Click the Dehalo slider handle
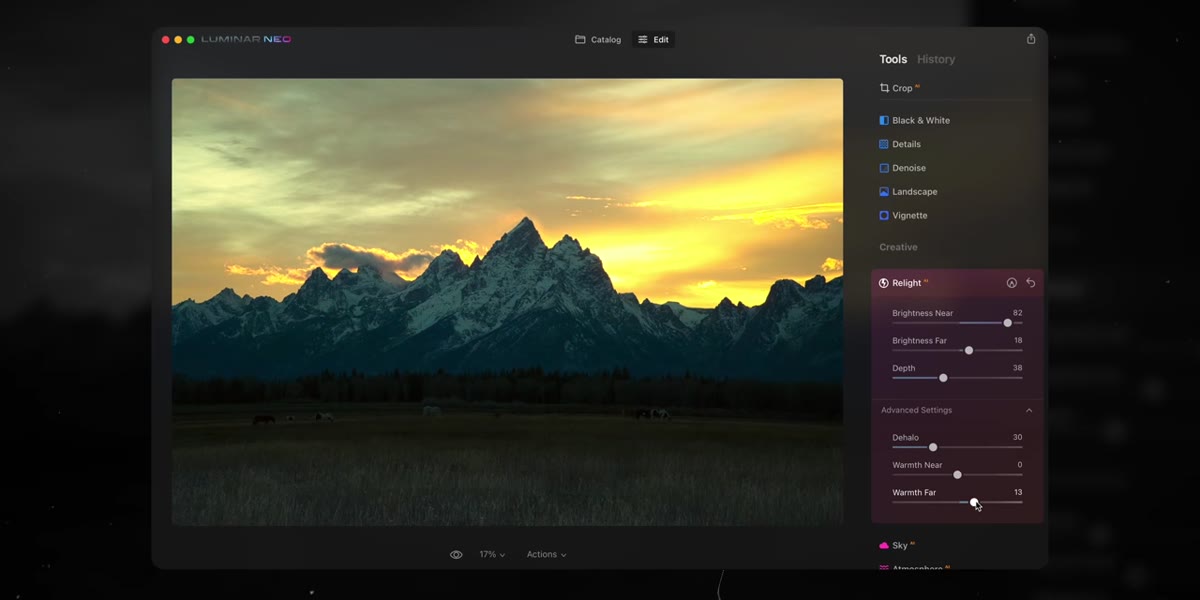Screen dimensions: 1200x600 point(933,447)
